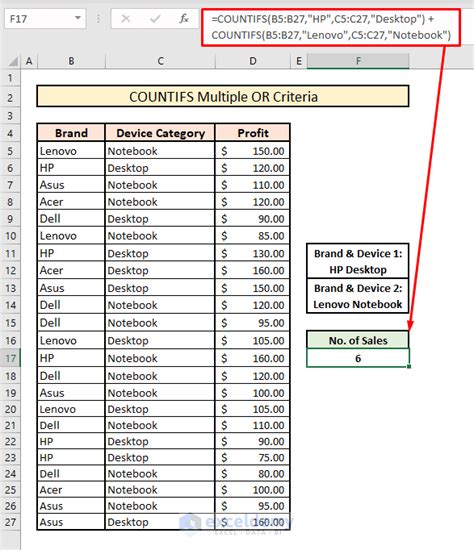Select cell C20 Desktop in row 20
The height and width of the screenshot is (550, 474).
pos(160,409)
